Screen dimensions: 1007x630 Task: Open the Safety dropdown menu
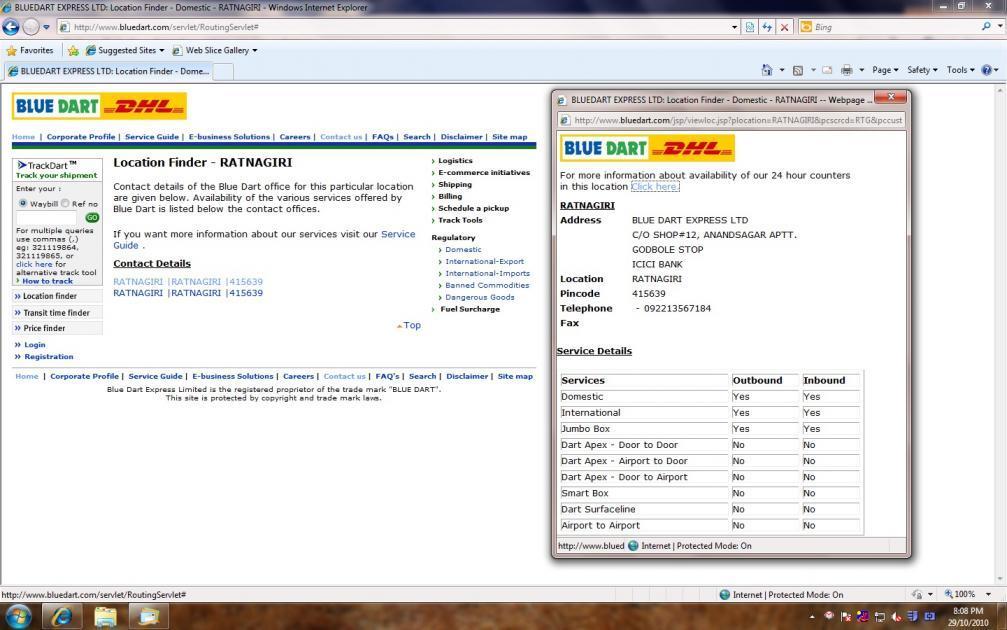point(921,69)
